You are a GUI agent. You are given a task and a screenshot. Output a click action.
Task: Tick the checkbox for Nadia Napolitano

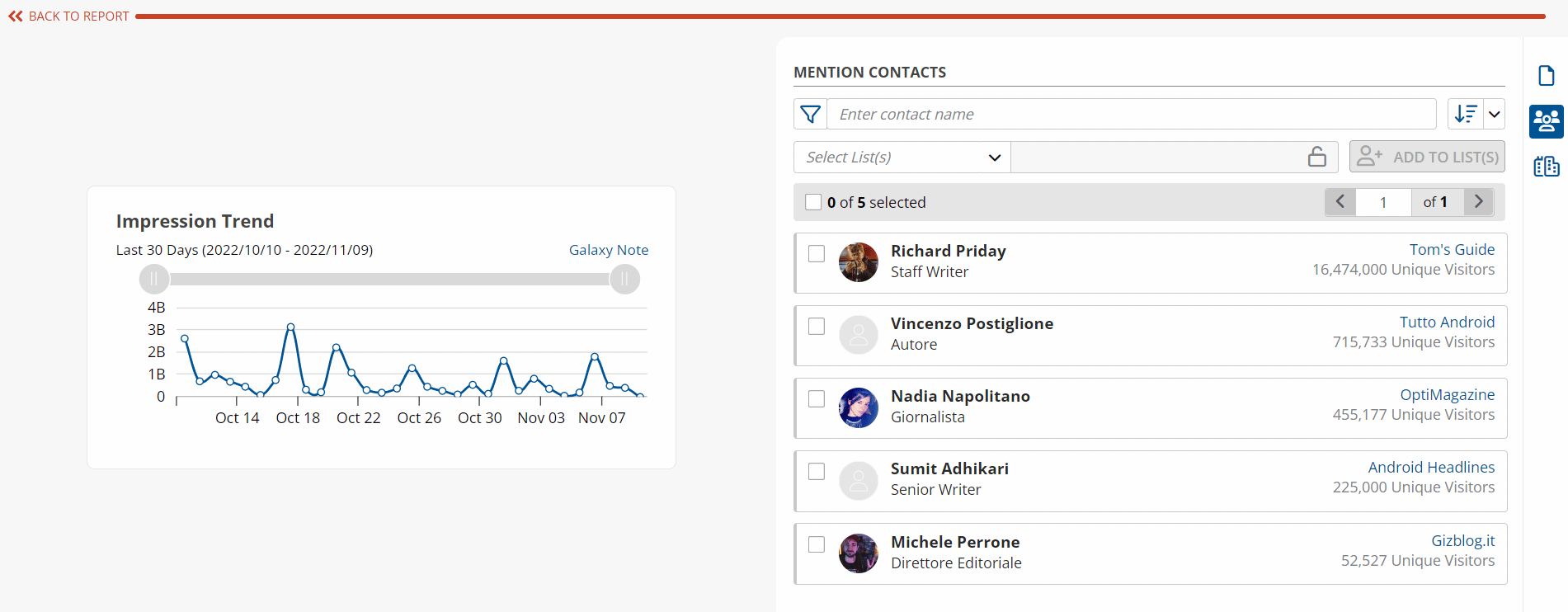[x=817, y=399]
